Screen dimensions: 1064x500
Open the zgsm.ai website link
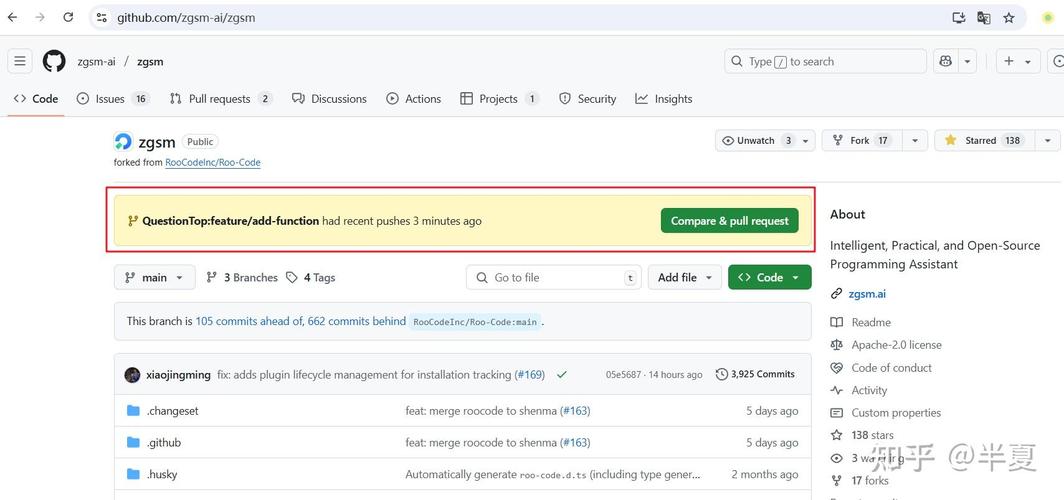pos(867,294)
